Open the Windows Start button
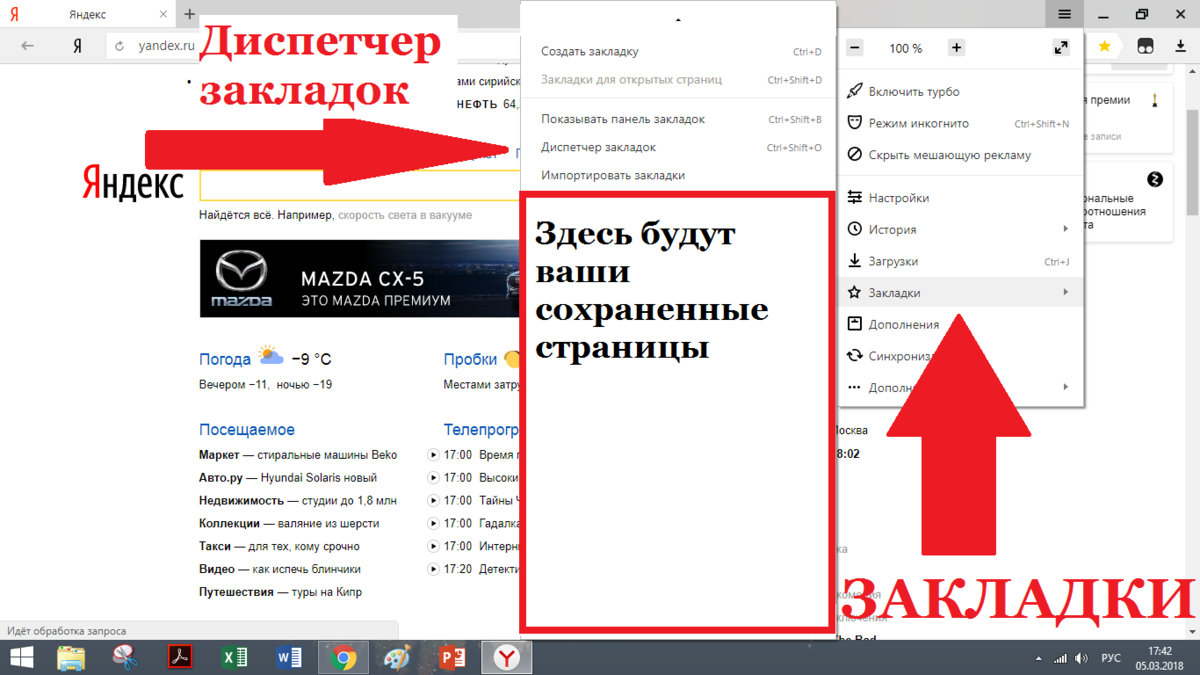This screenshot has height=675, width=1200. tap(21, 658)
